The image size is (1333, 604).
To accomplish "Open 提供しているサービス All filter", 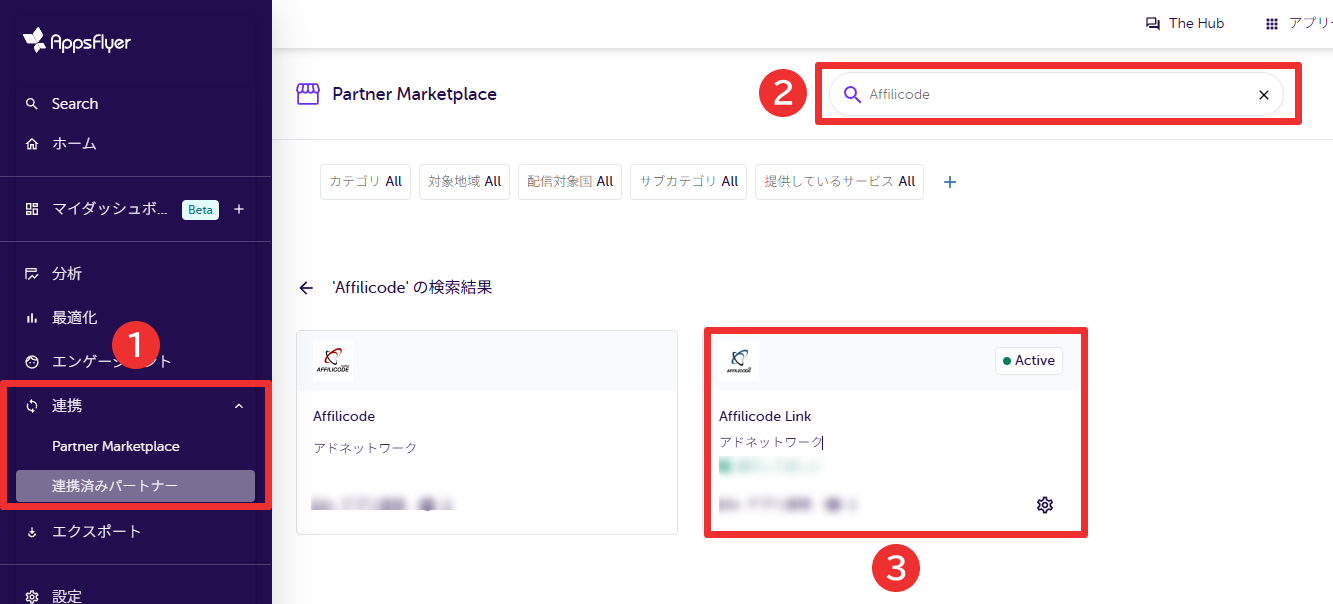I will click(x=839, y=182).
